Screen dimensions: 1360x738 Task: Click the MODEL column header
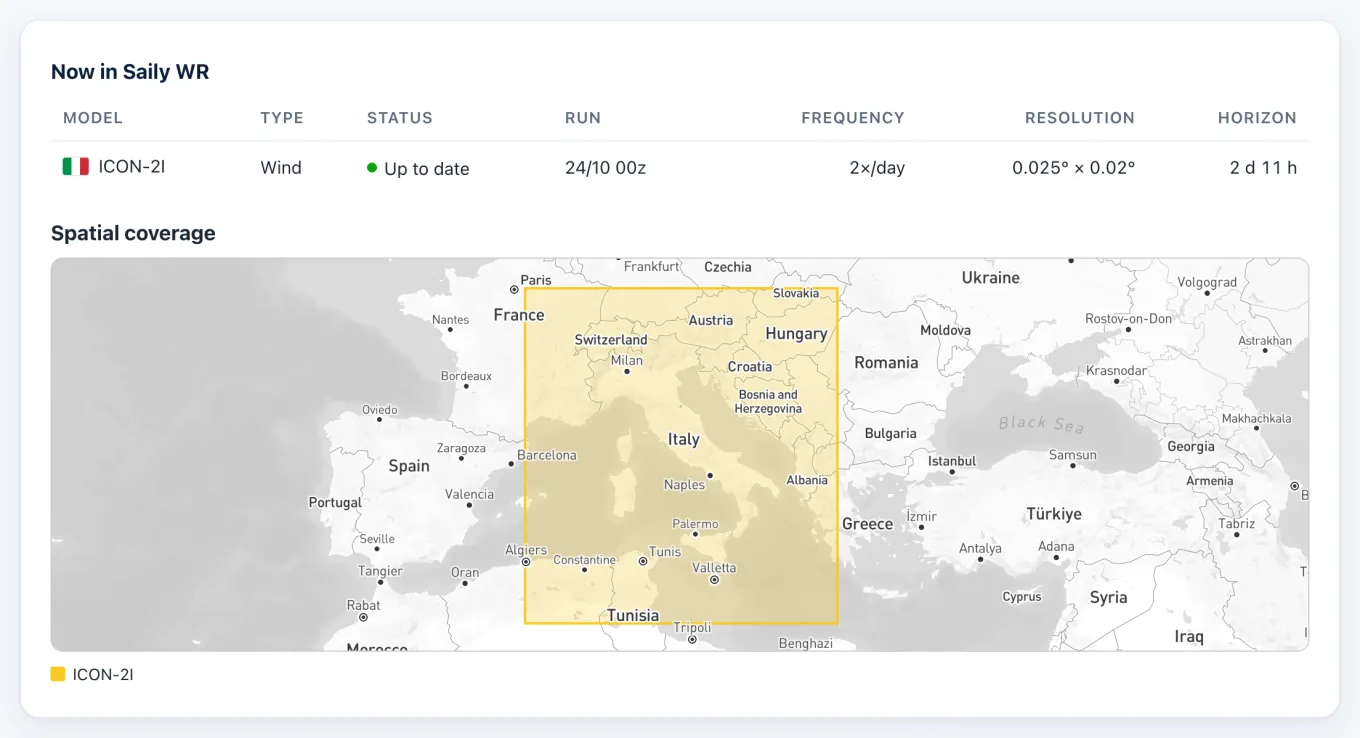click(93, 118)
